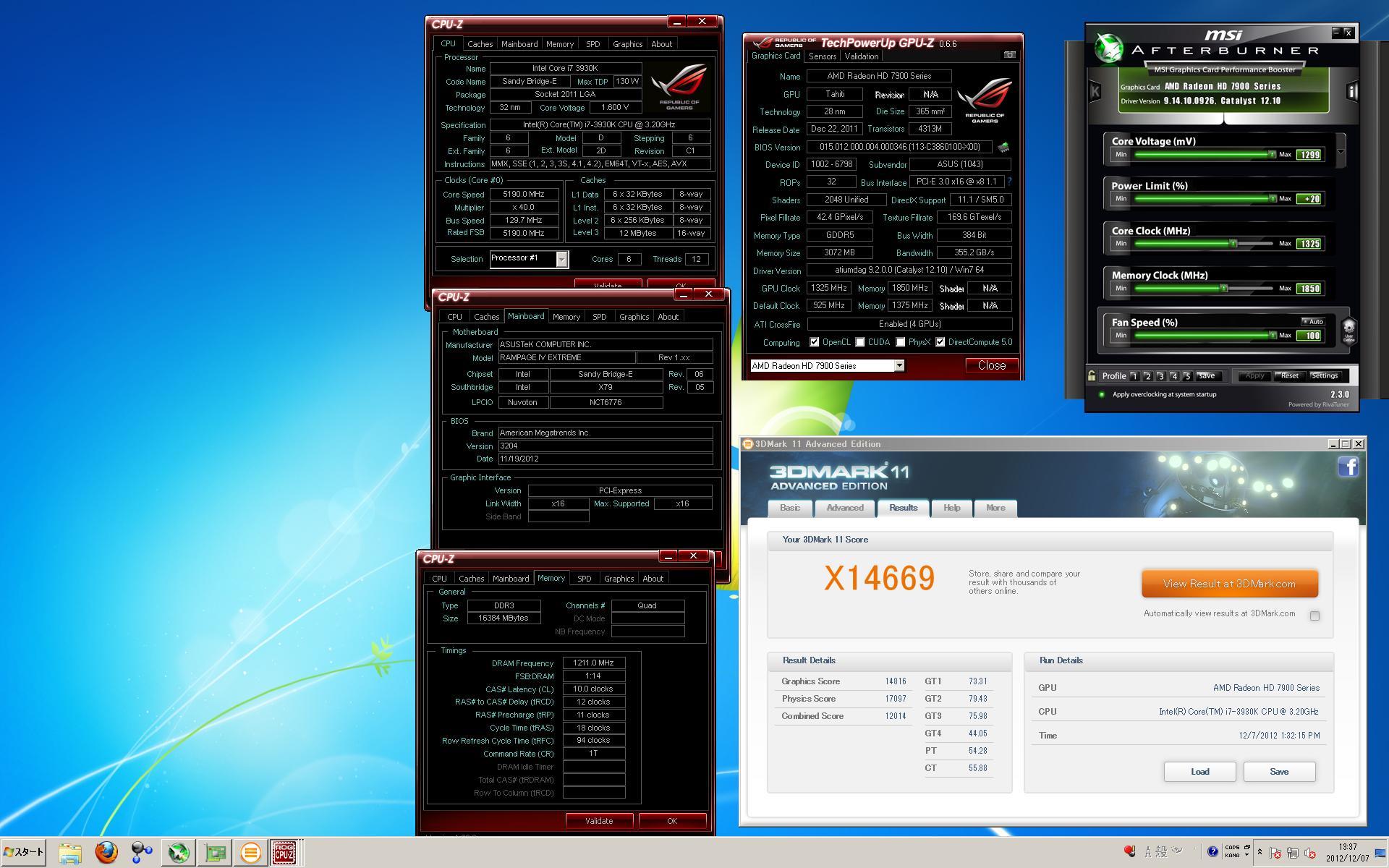1389x868 pixels.
Task: Open the Help tab in 3DMark 11
Action: [951, 508]
